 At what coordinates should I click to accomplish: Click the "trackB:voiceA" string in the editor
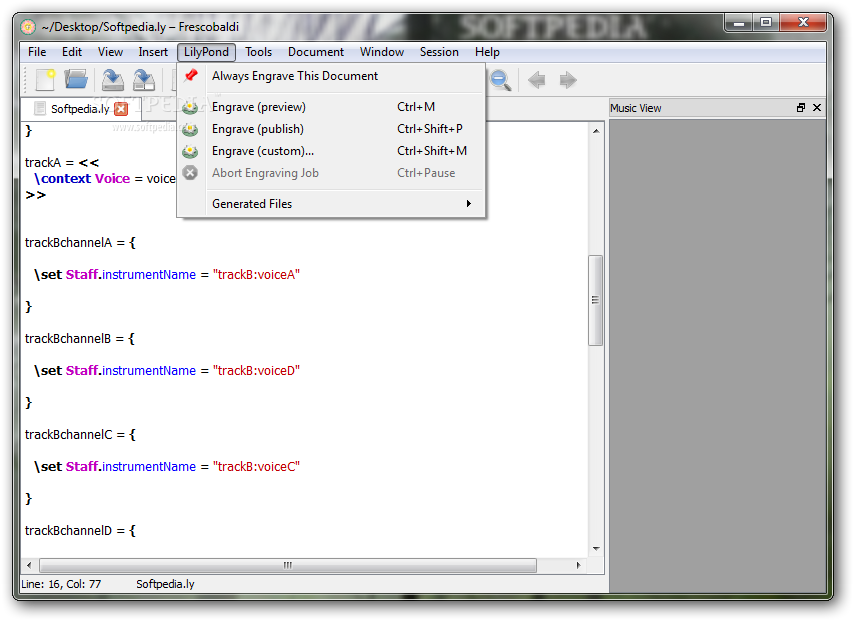(256, 275)
